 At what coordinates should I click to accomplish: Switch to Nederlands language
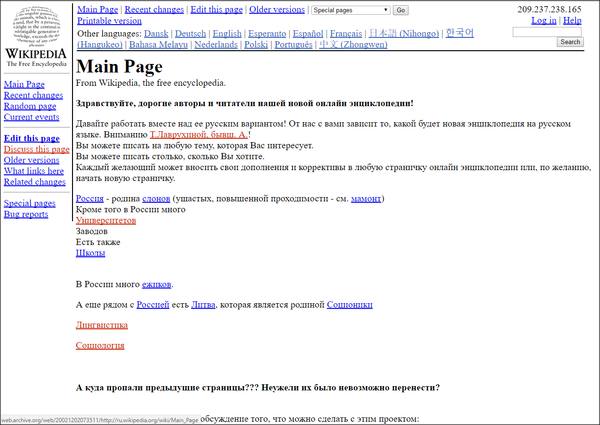point(216,45)
